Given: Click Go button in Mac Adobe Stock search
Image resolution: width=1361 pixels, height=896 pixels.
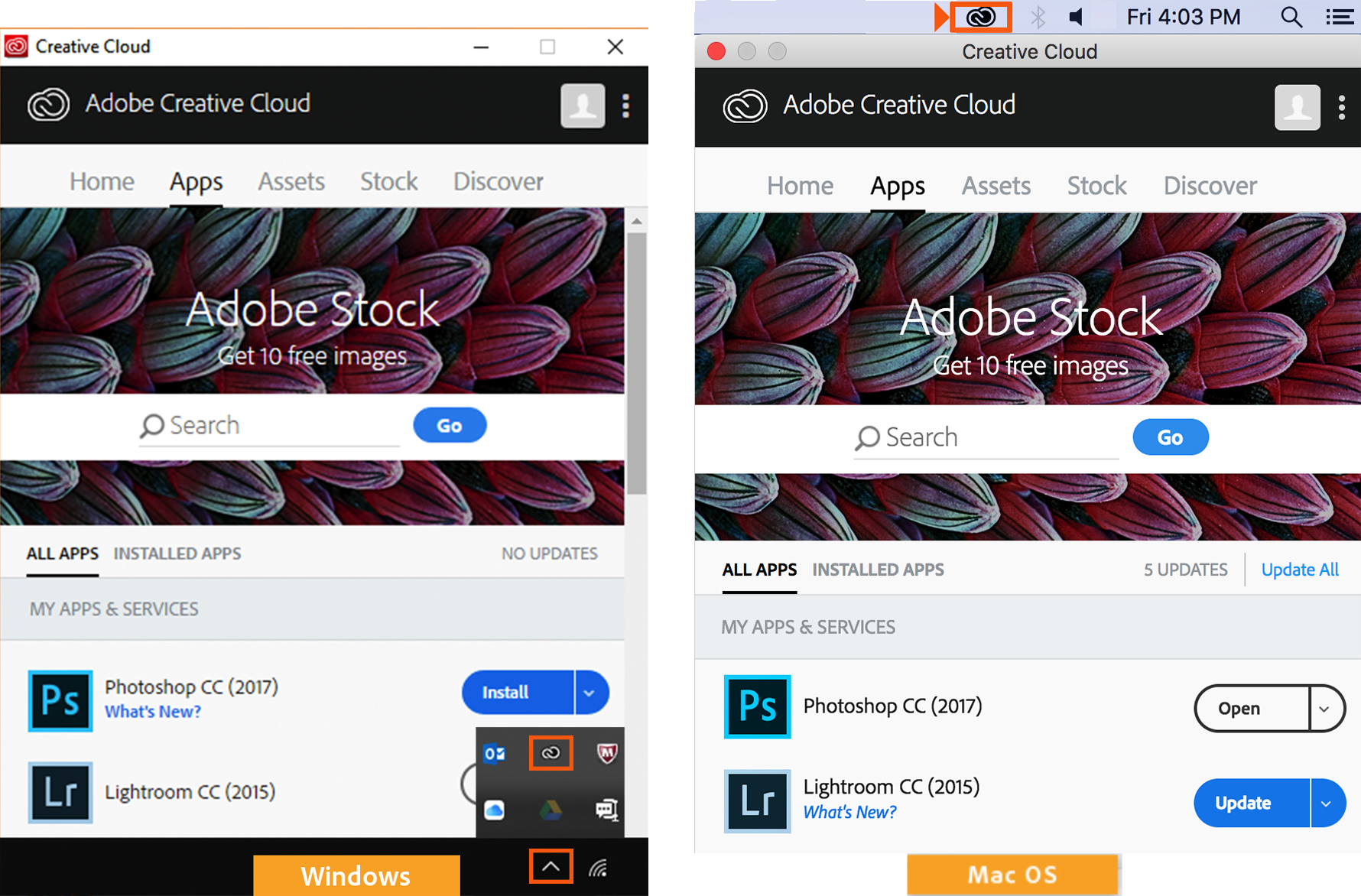Looking at the screenshot, I should pos(1171,437).
